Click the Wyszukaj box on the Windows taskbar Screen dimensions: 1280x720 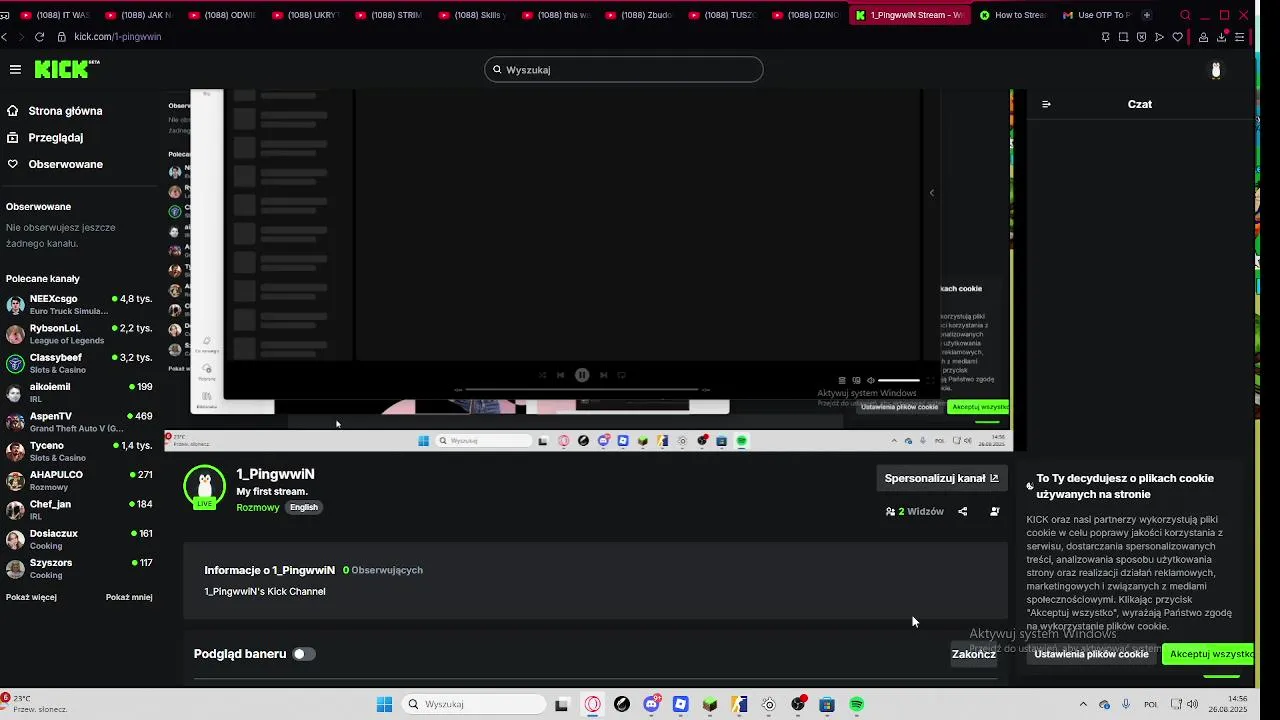[475, 704]
